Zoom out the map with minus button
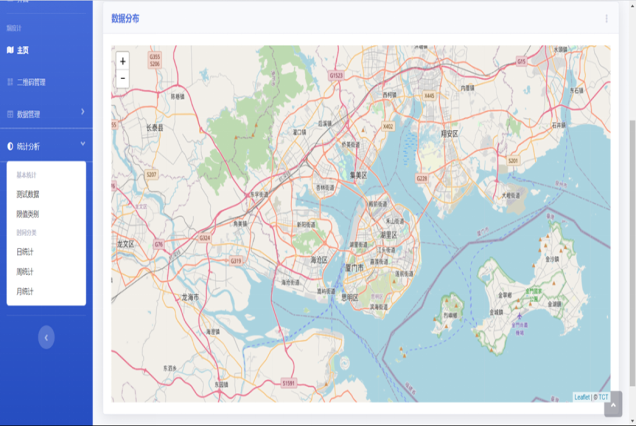Image resolution: width=636 pixels, height=427 pixels. [122, 78]
